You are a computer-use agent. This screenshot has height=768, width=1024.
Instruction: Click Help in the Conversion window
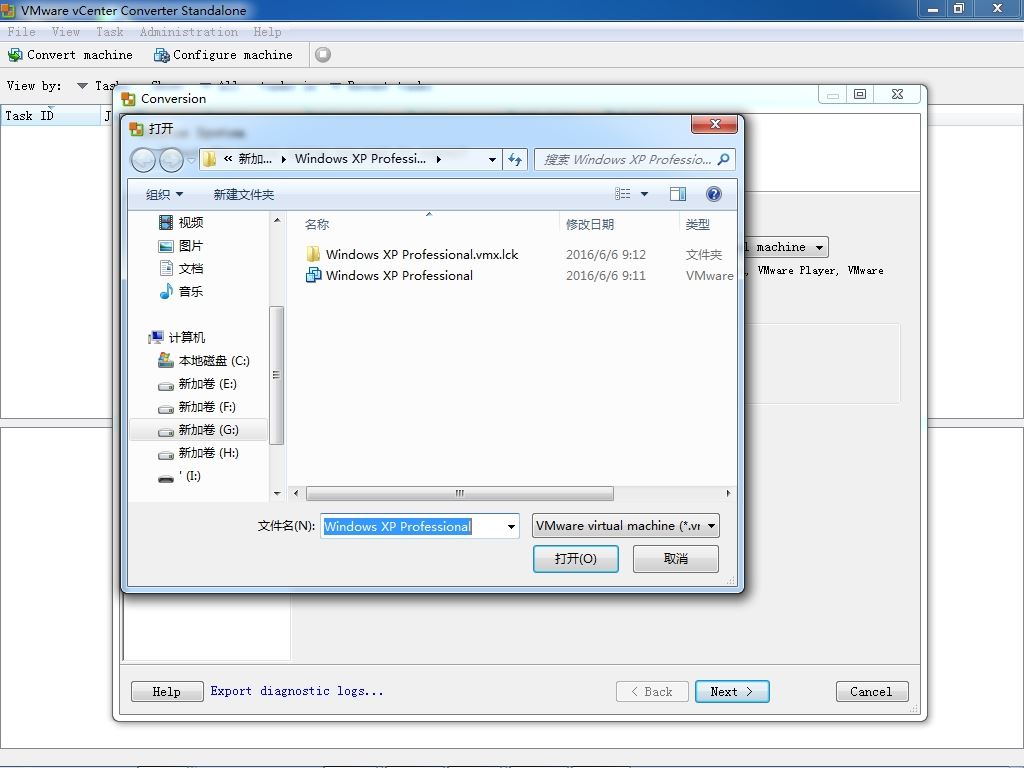tap(167, 692)
